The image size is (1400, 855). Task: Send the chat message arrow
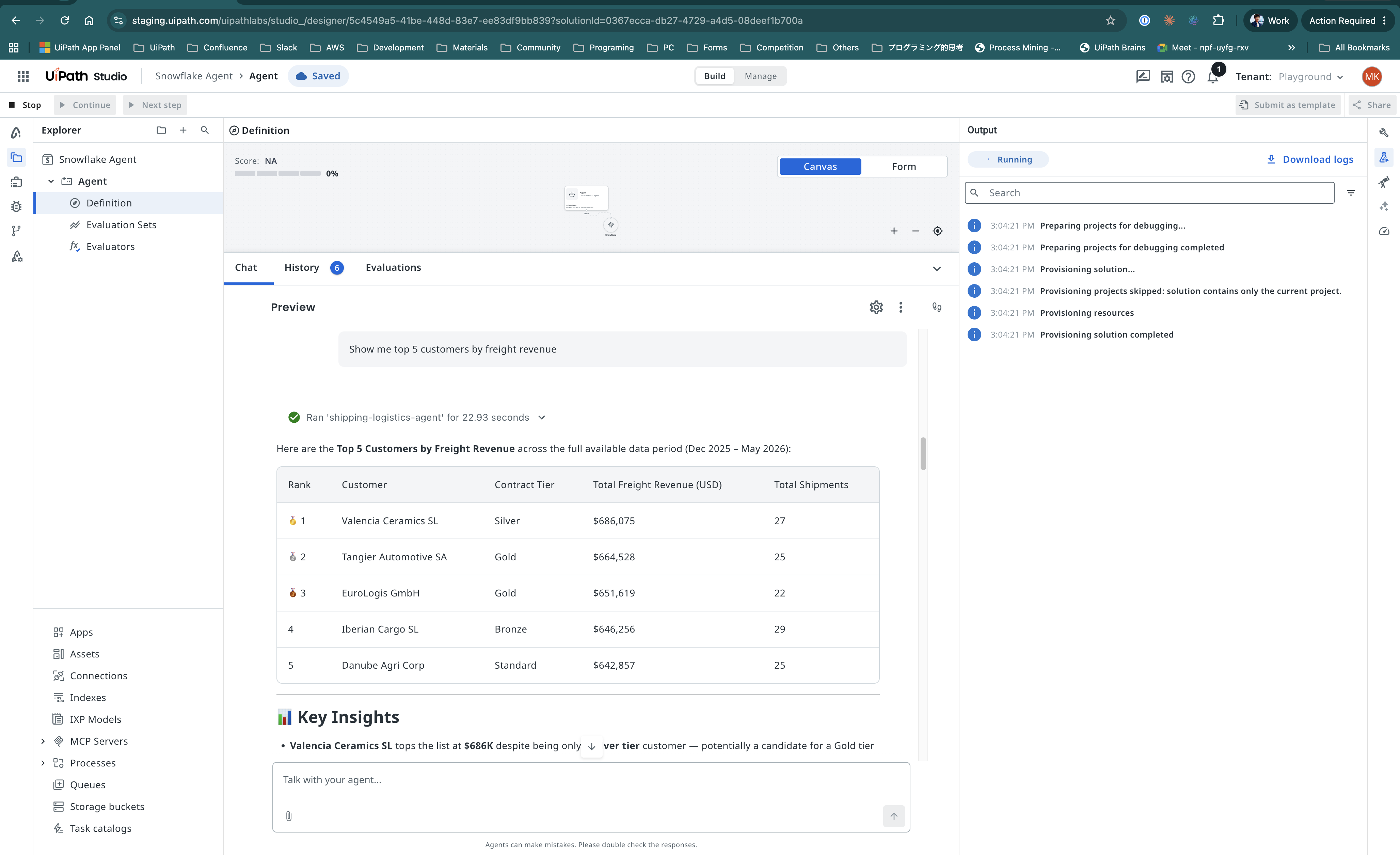[894, 816]
